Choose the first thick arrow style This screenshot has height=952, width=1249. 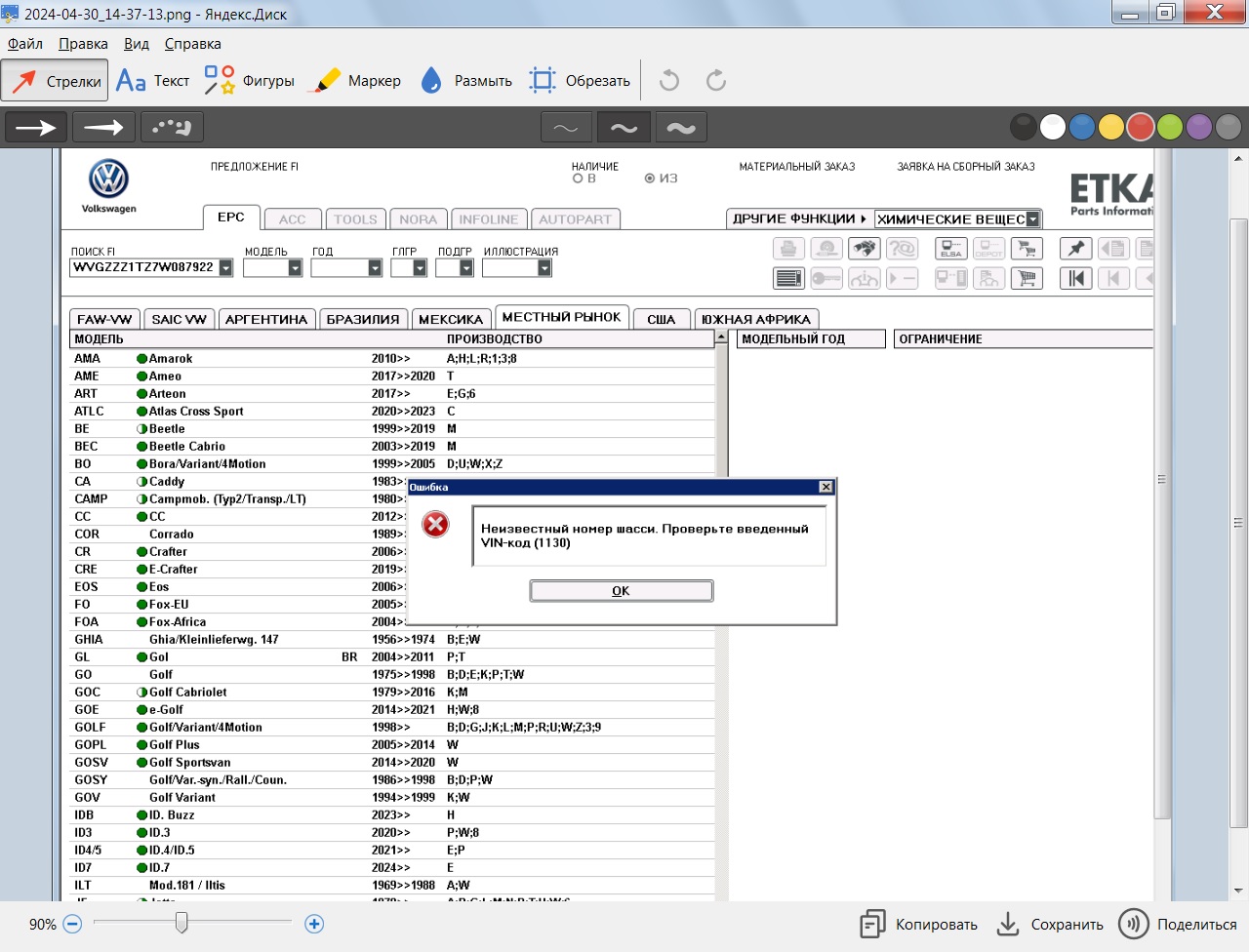36,127
